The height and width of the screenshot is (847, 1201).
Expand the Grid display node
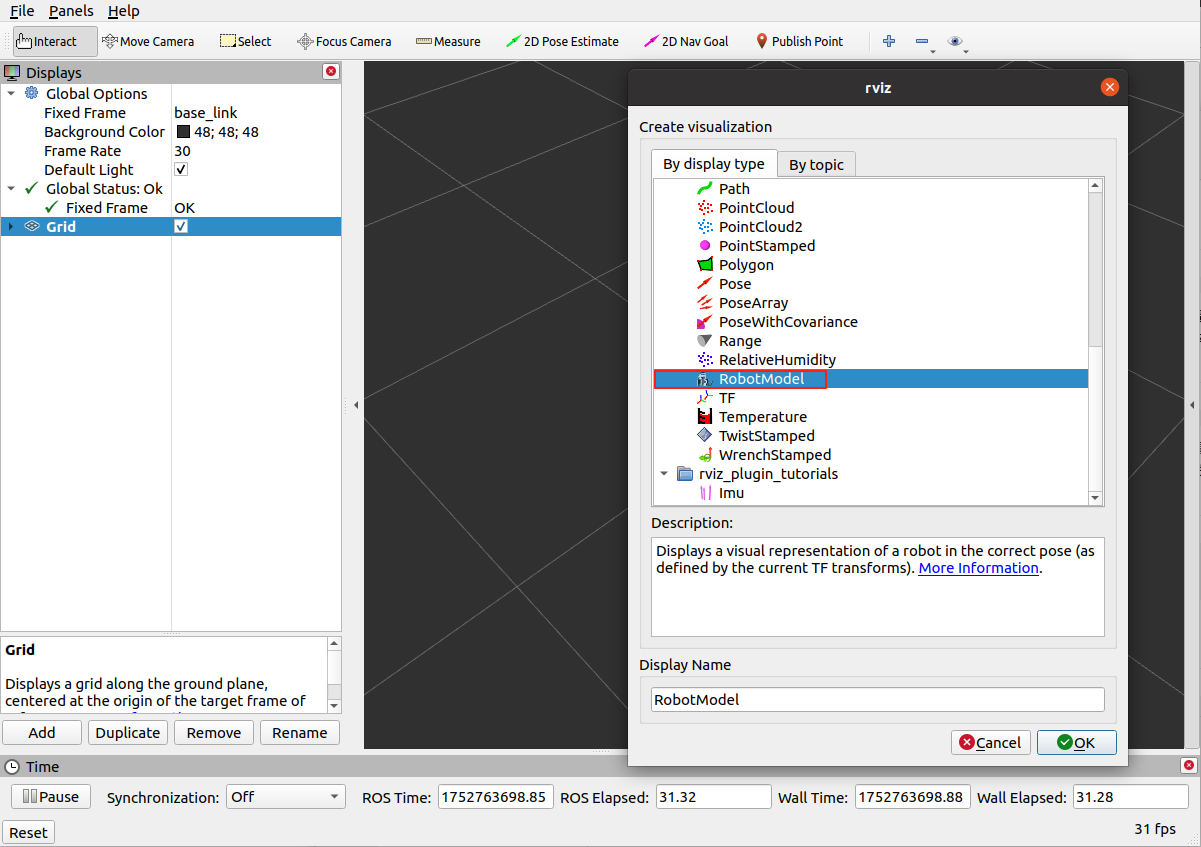11,226
